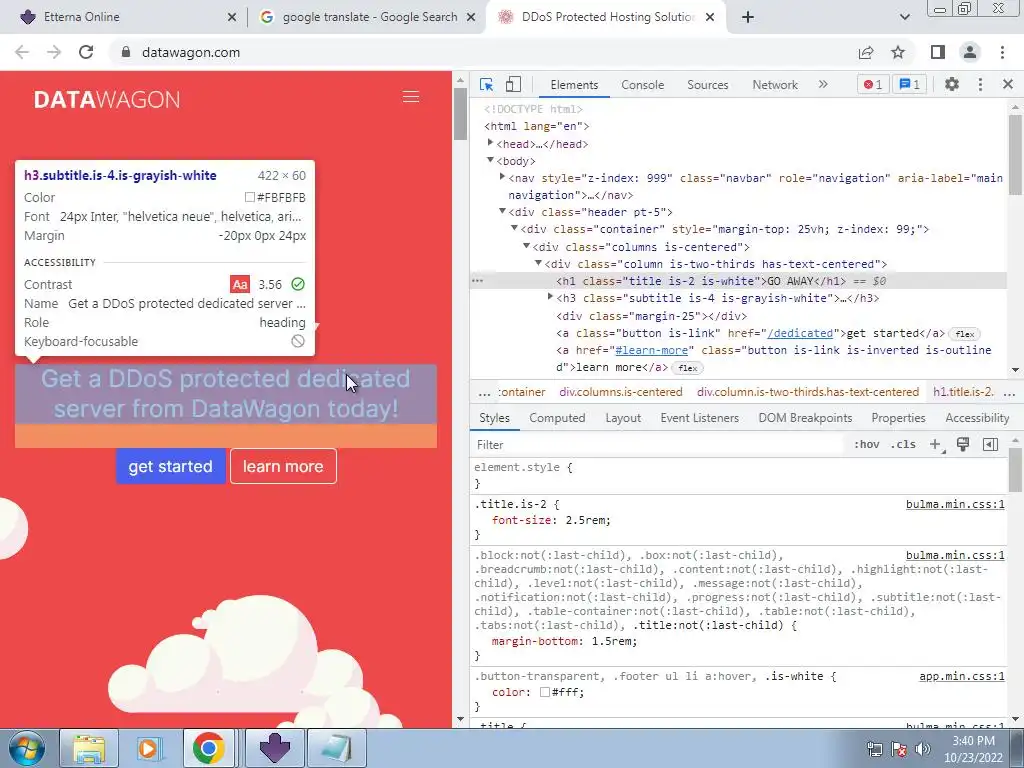The image size is (1024, 768).
Task: Open the Layout tab
Action: click(623, 418)
